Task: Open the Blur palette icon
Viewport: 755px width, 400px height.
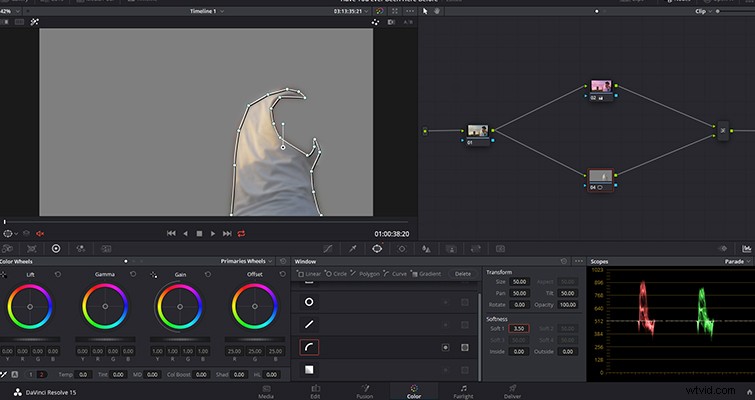Action: pos(426,248)
